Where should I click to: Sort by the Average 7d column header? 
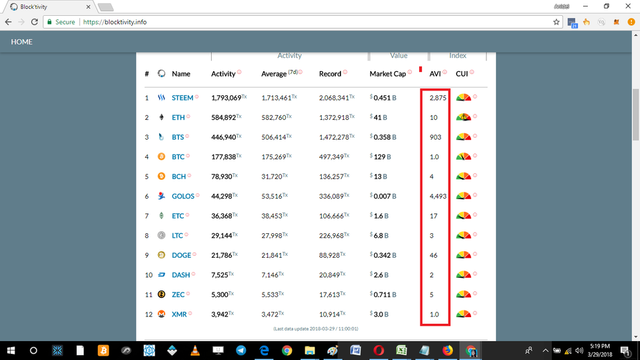click(279, 74)
